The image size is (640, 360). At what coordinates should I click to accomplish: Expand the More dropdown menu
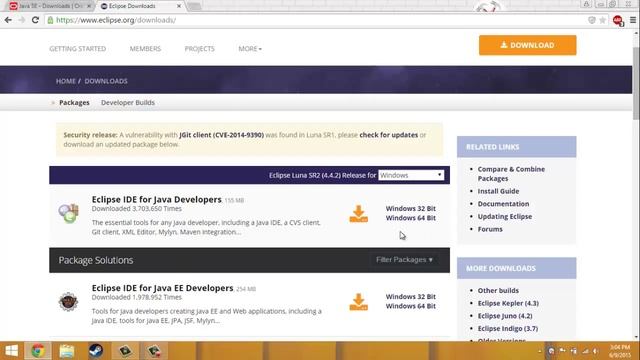[x=250, y=49]
